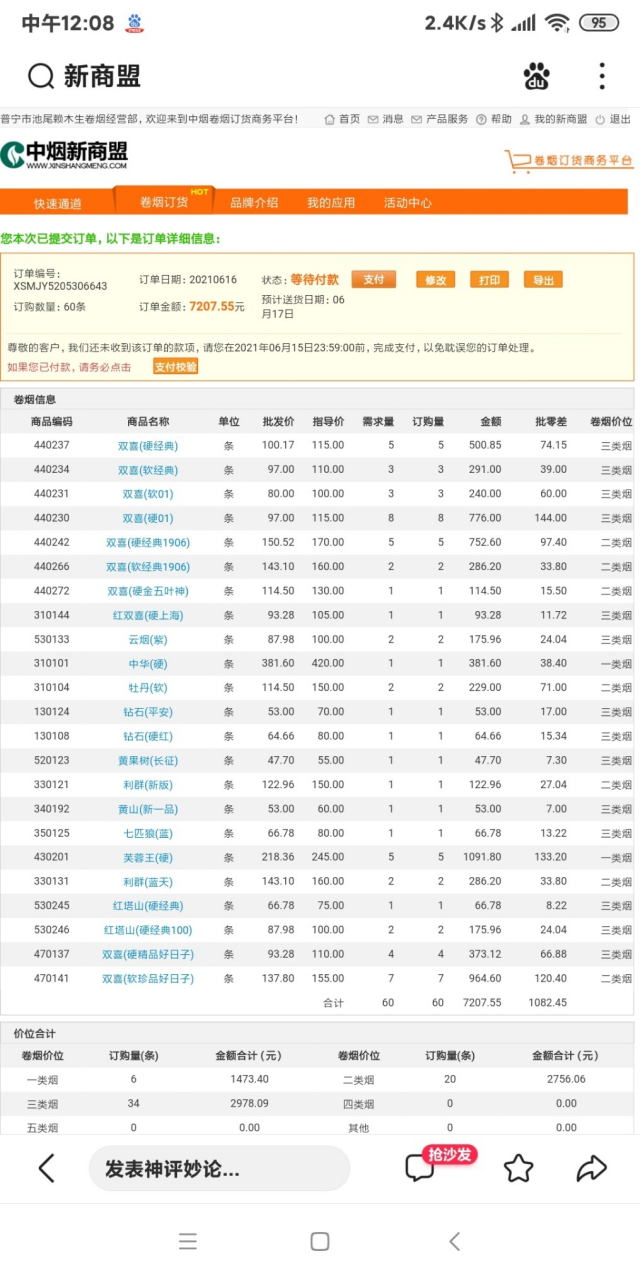Click the 支付校验 button
The width and height of the screenshot is (640, 1280).
point(175,367)
